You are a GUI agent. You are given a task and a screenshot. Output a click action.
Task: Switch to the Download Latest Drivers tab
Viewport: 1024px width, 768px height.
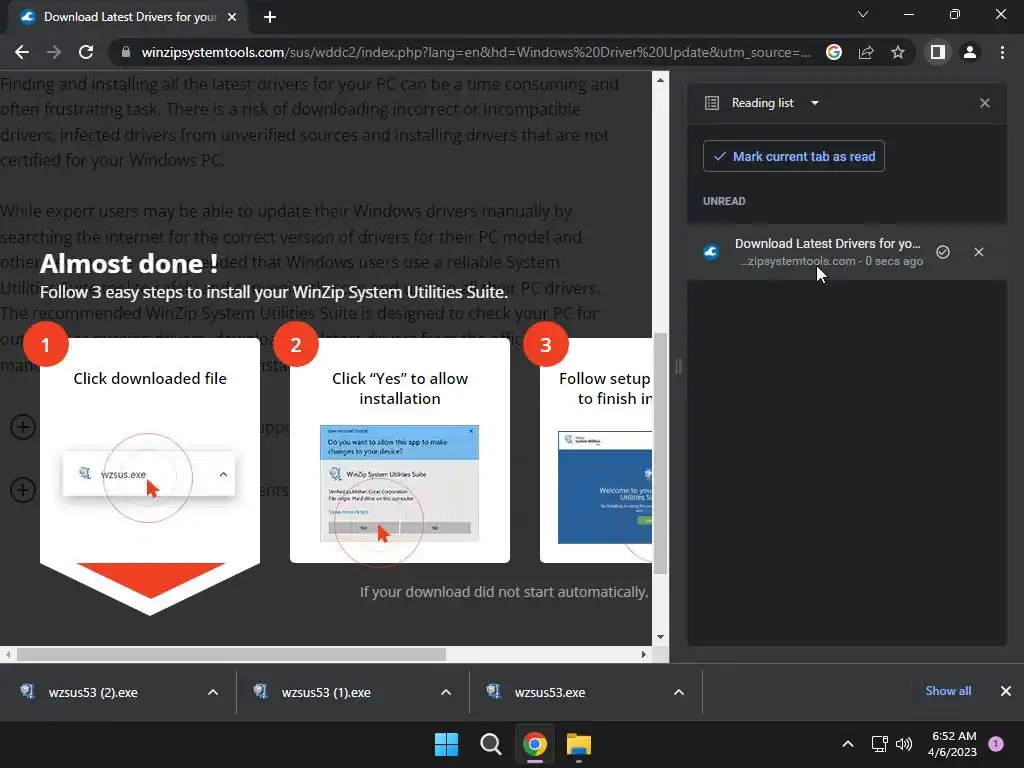click(129, 17)
